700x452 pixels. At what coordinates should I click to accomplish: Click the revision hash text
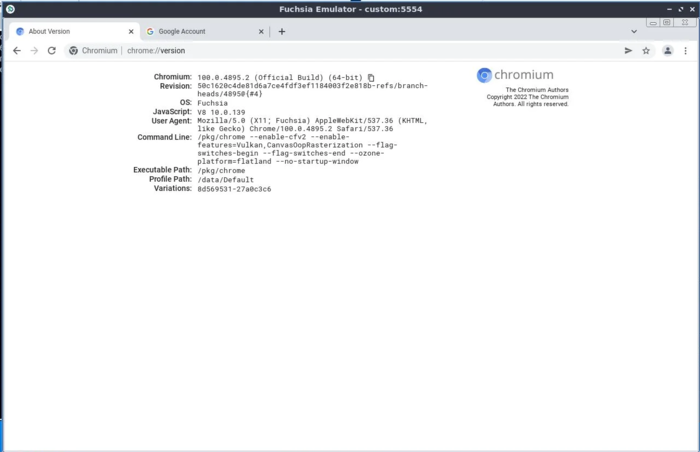pos(312,90)
